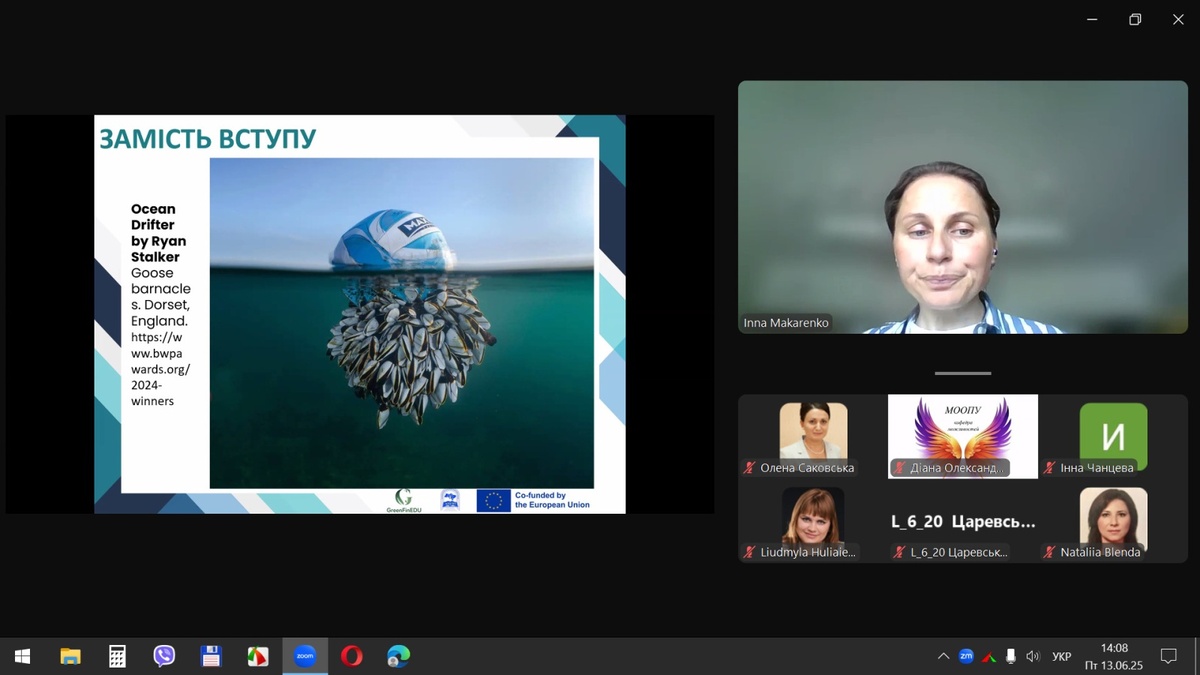Viewport: 1200px width, 675px height.
Task: Open the red-green feather app on taskbar
Action: 258,656
